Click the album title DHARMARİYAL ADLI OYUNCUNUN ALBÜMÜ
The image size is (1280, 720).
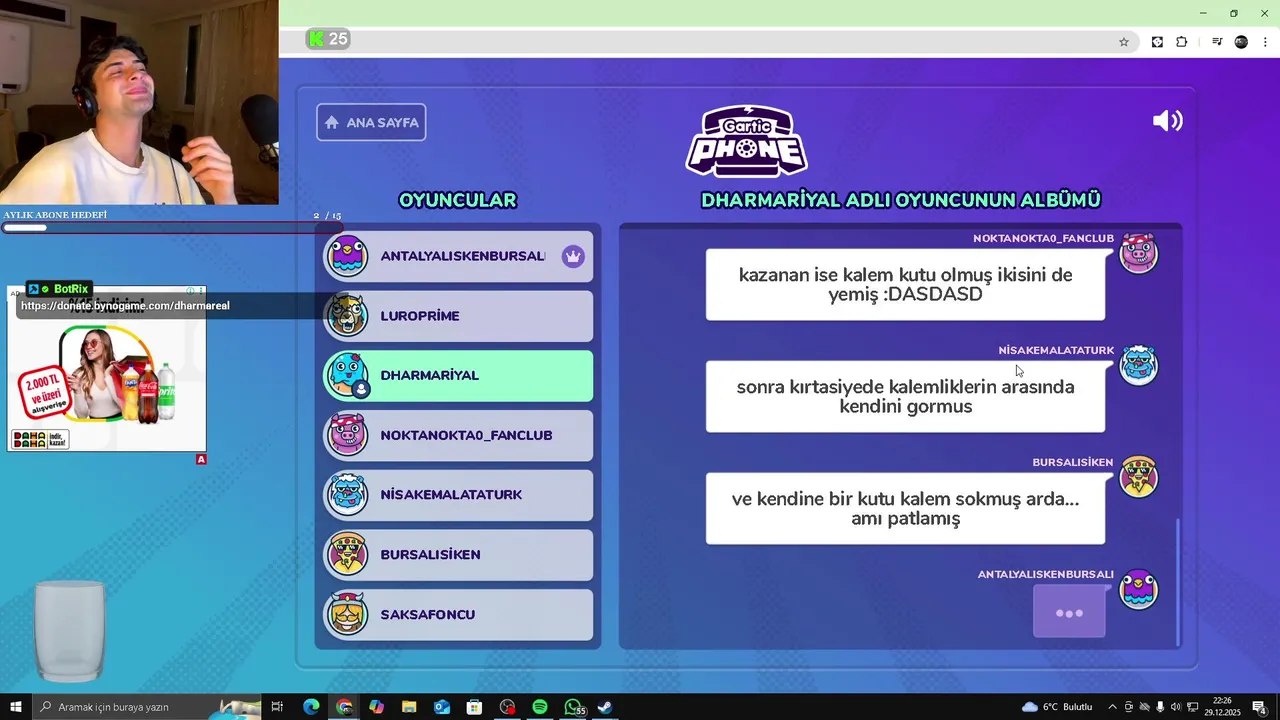(901, 200)
